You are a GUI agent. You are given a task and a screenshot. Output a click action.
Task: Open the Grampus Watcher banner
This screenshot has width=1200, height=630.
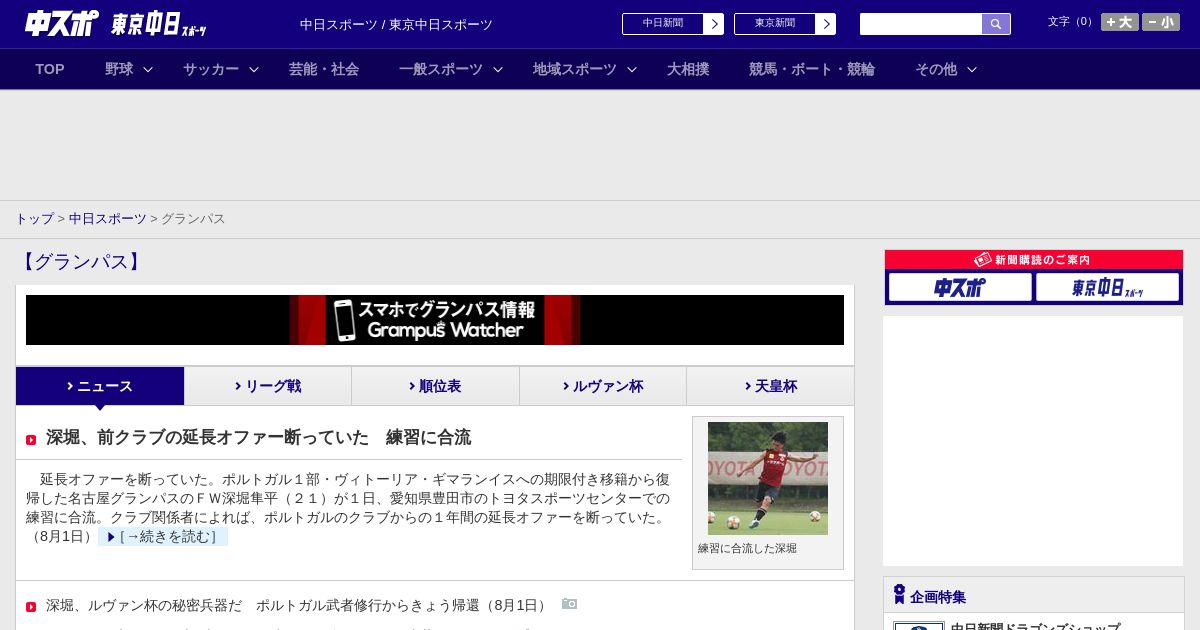(435, 320)
